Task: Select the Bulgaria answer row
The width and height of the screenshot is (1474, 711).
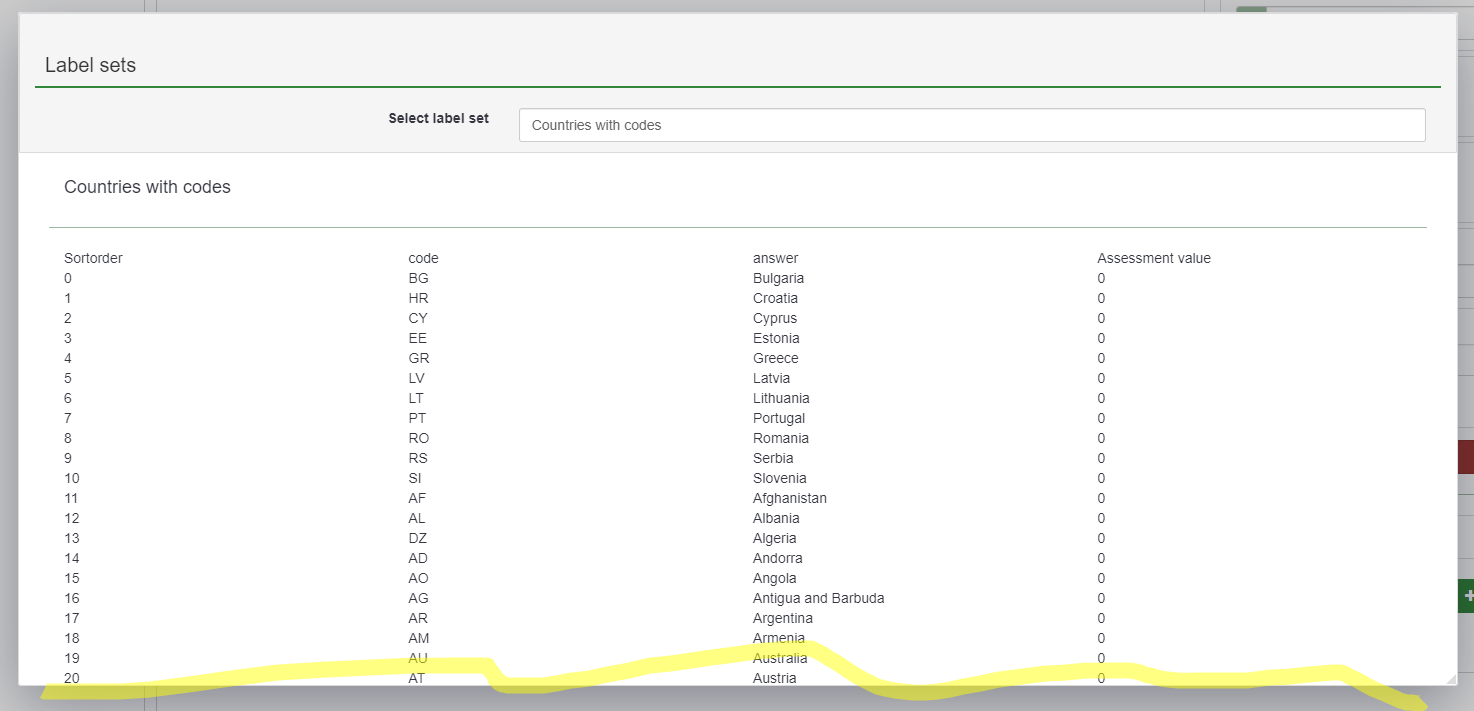Action: 778,278
